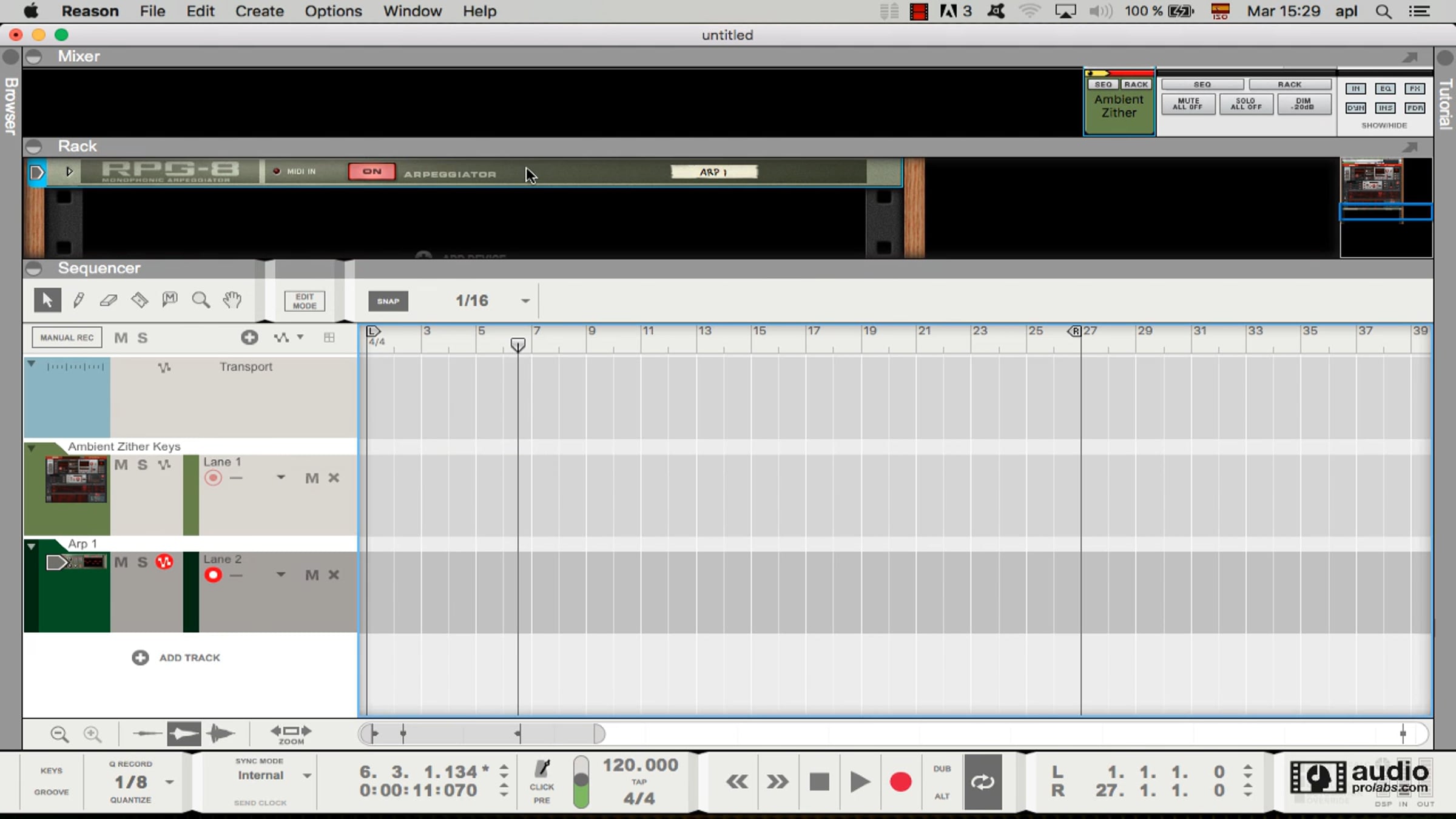Screen dimensions: 1456x819
Task: Toggle the Snap button
Action: coord(388,301)
